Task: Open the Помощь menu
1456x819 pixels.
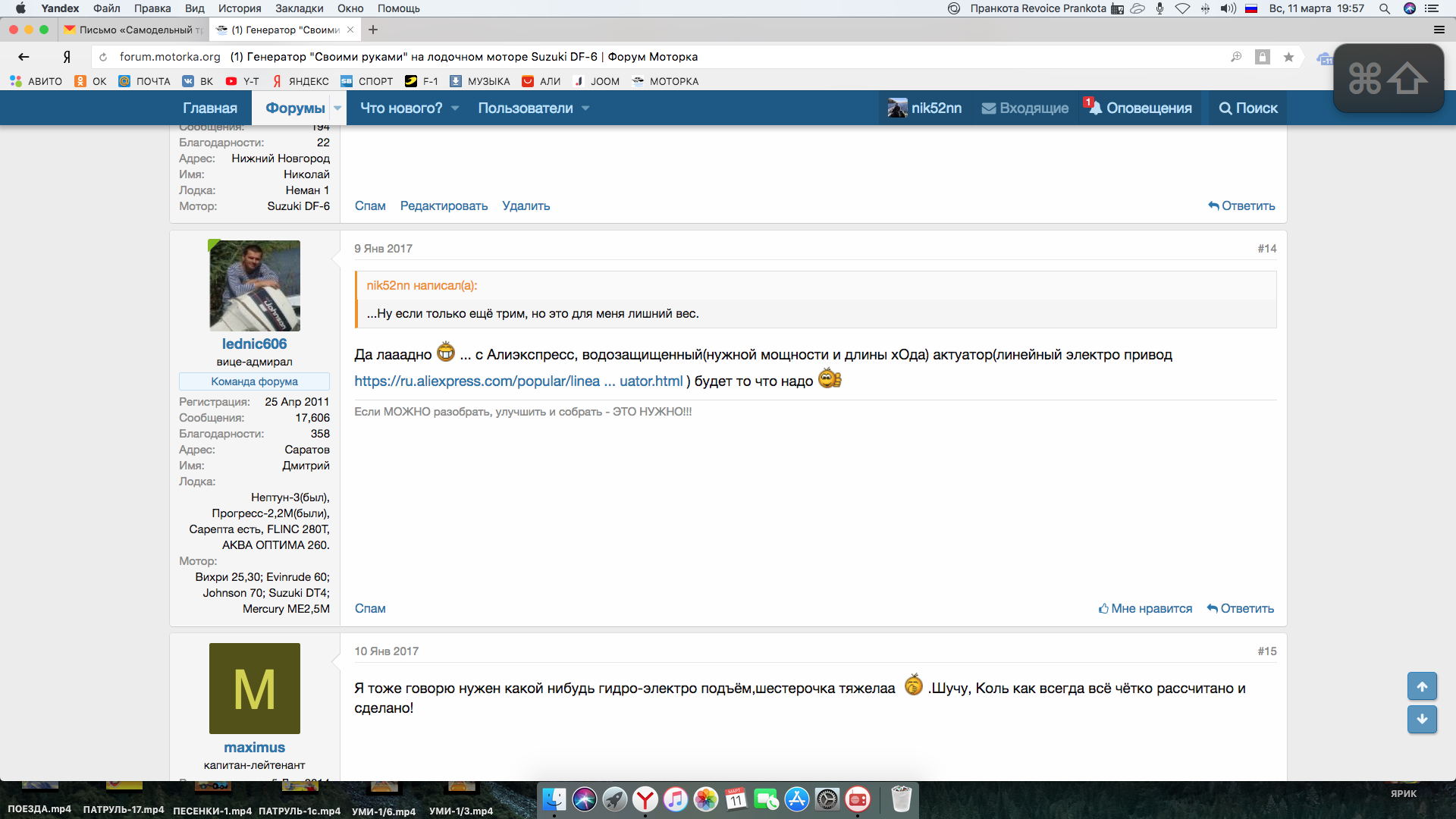Action: coord(399,8)
